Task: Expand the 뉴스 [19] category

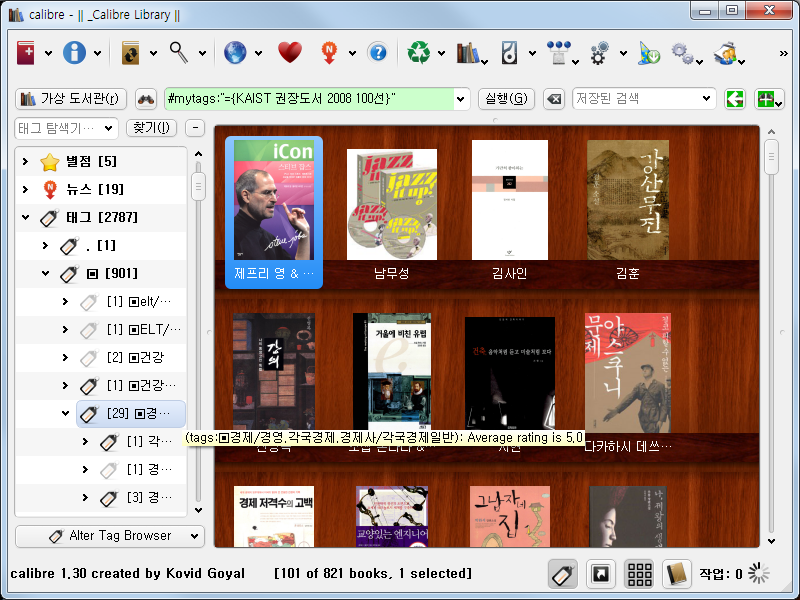Action: 26,189
